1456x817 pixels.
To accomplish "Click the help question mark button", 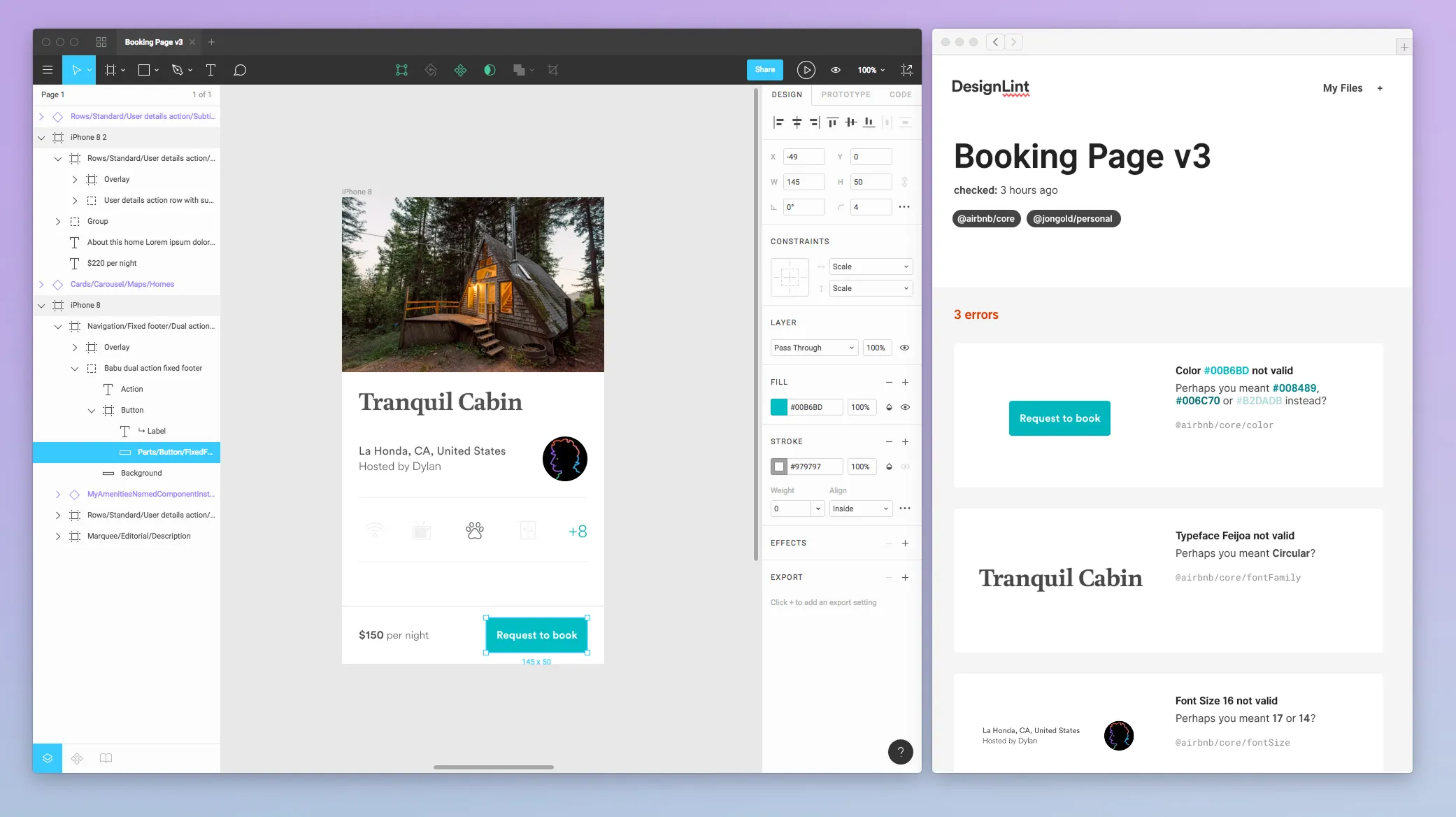I will point(900,752).
